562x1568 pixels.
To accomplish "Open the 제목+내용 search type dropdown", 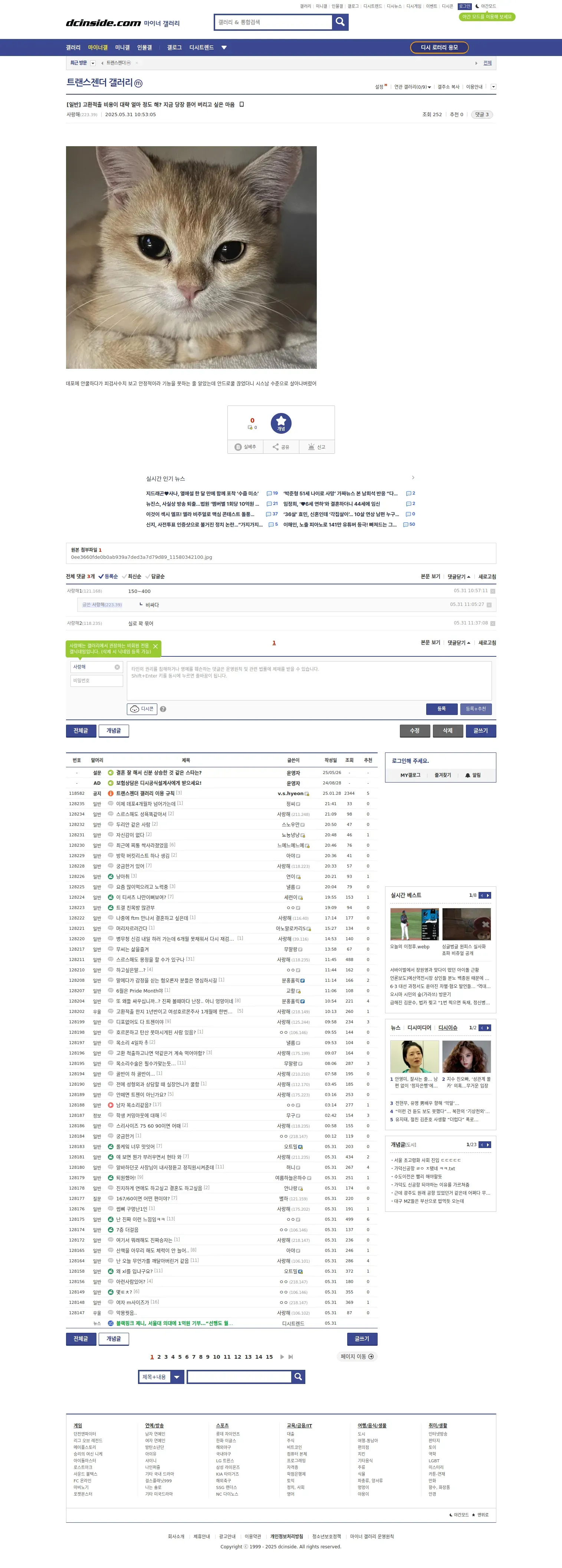I will pyautogui.click(x=161, y=1377).
